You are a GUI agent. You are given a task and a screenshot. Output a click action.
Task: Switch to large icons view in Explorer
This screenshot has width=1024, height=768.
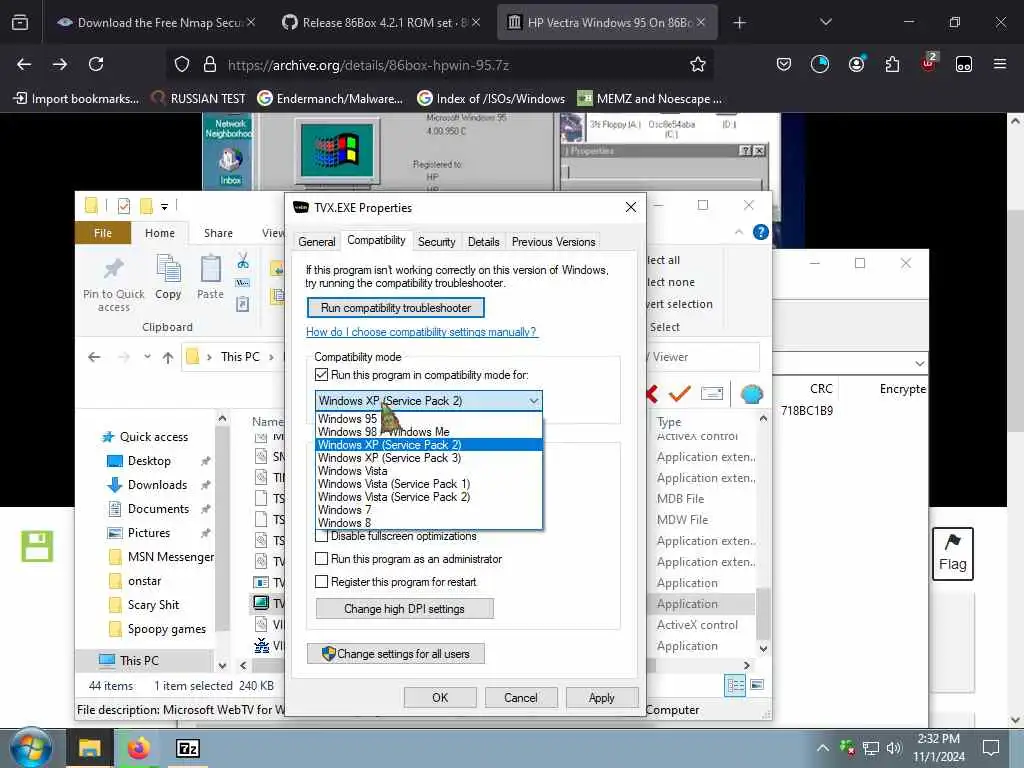click(x=758, y=685)
